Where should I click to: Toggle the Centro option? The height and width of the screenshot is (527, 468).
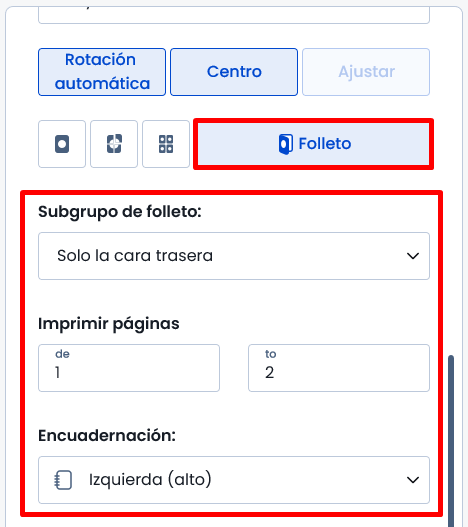[234, 72]
